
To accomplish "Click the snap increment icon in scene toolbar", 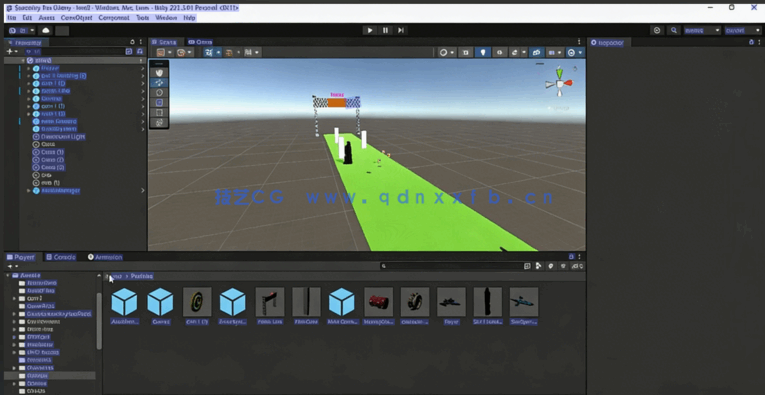I will click(x=248, y=52).
